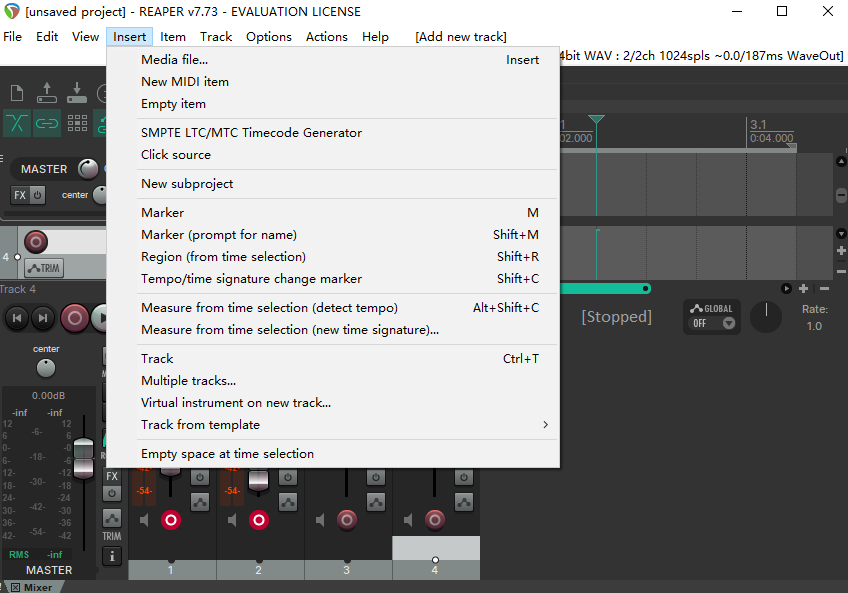Screen dimensions: 848x593
Task: Click the Save project toolbar icon
Action: pos(77,93)
